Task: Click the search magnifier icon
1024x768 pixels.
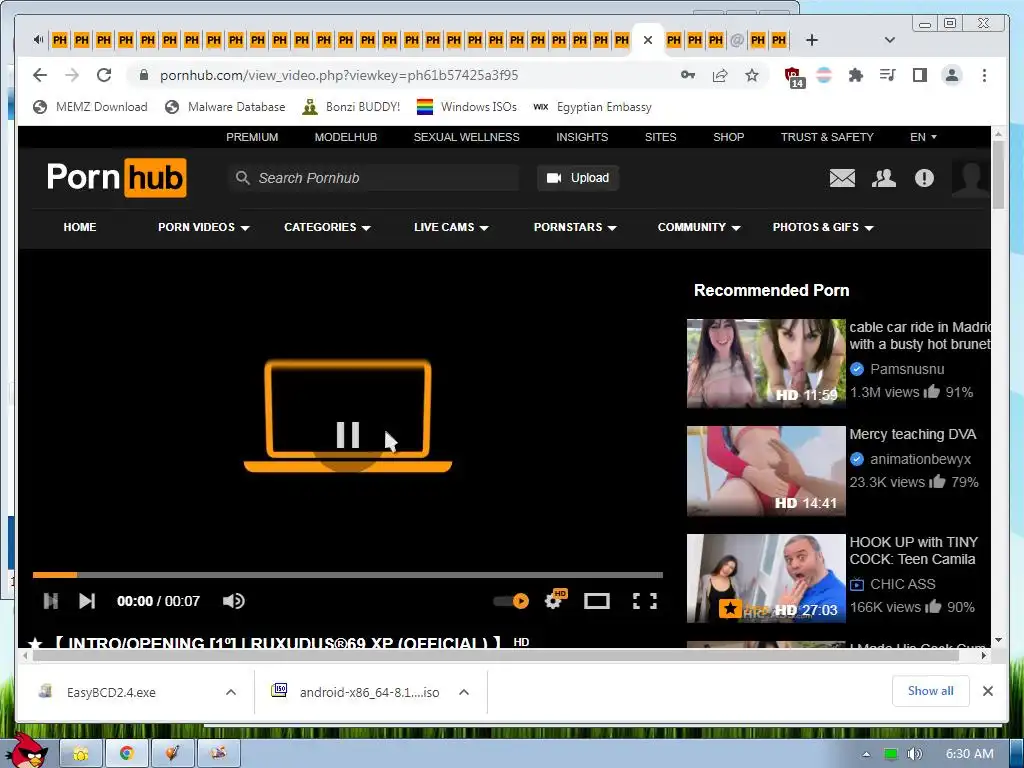Action: (x=242, y=178)
